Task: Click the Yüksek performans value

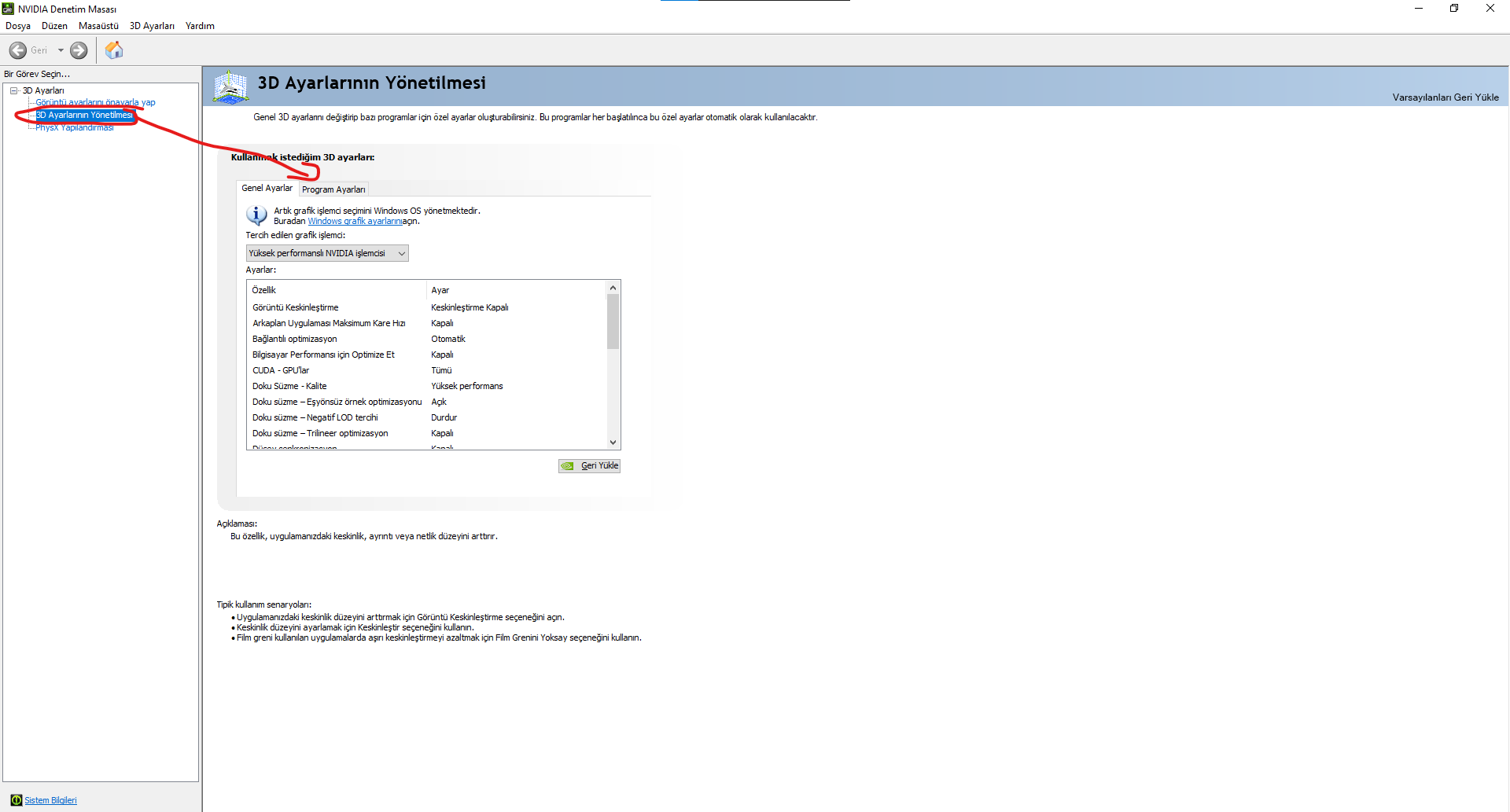Action: coord(467,386)
